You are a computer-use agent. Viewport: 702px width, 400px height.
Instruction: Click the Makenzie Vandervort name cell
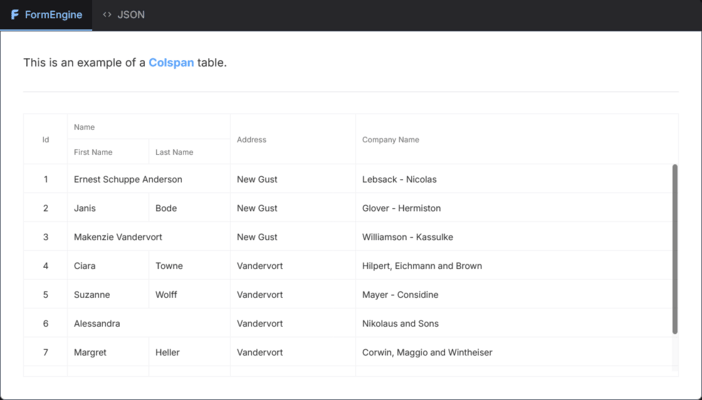(149, 237)
